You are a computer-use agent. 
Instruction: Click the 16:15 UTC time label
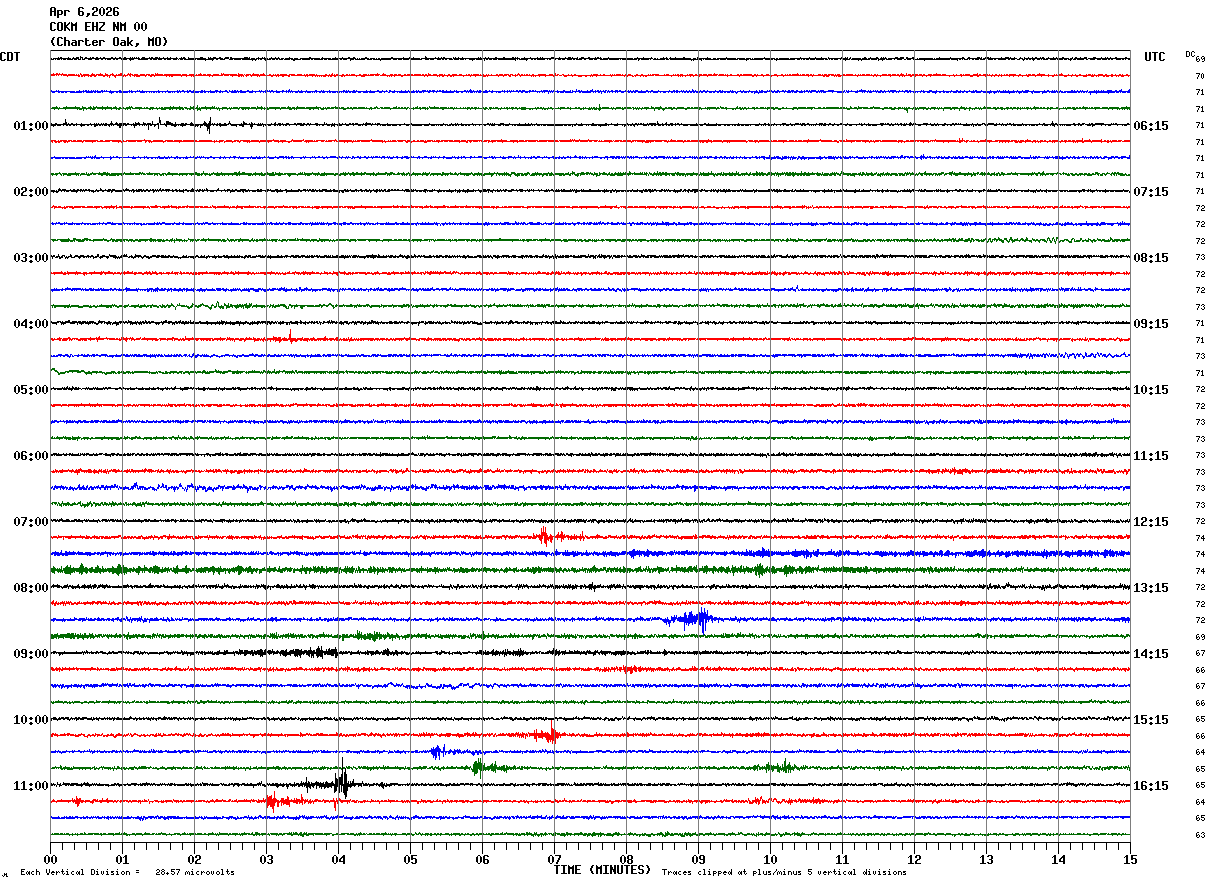point(1151,786)
